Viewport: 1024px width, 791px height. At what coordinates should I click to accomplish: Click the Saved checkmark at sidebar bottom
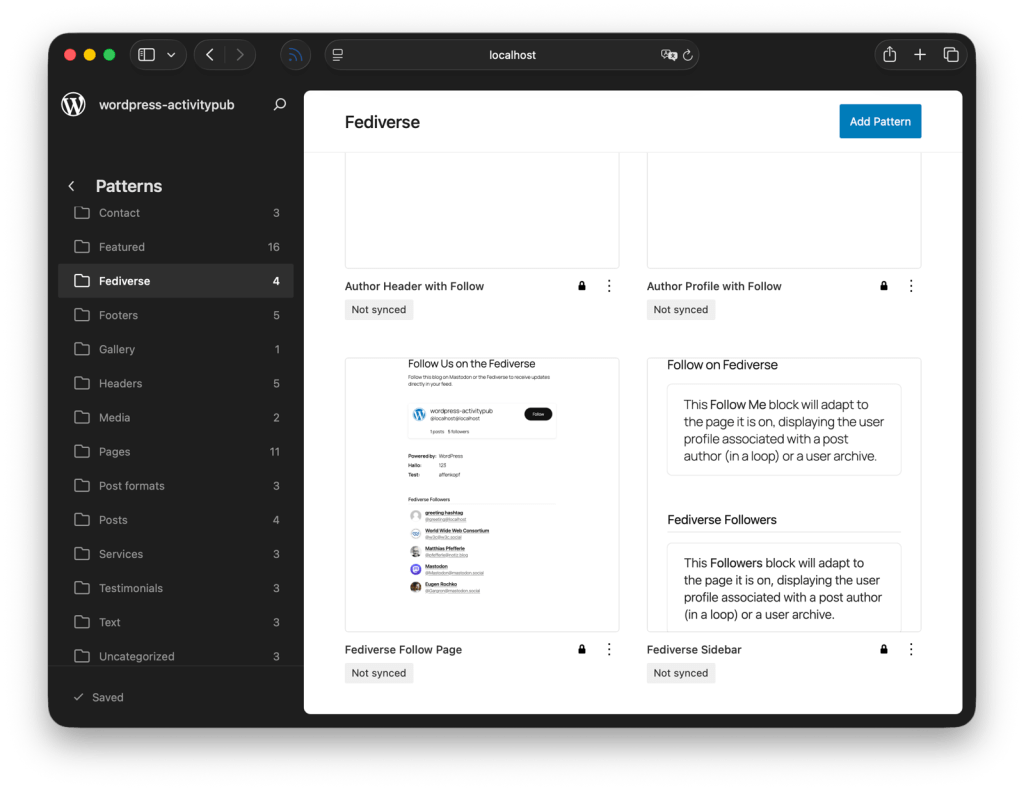pos(77,697)
